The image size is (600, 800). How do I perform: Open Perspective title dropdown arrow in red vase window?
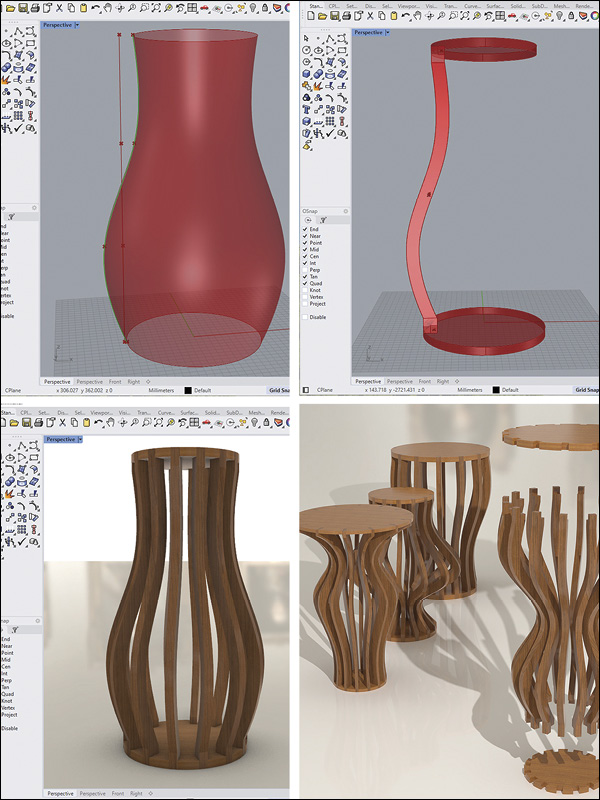click(77, 24)
